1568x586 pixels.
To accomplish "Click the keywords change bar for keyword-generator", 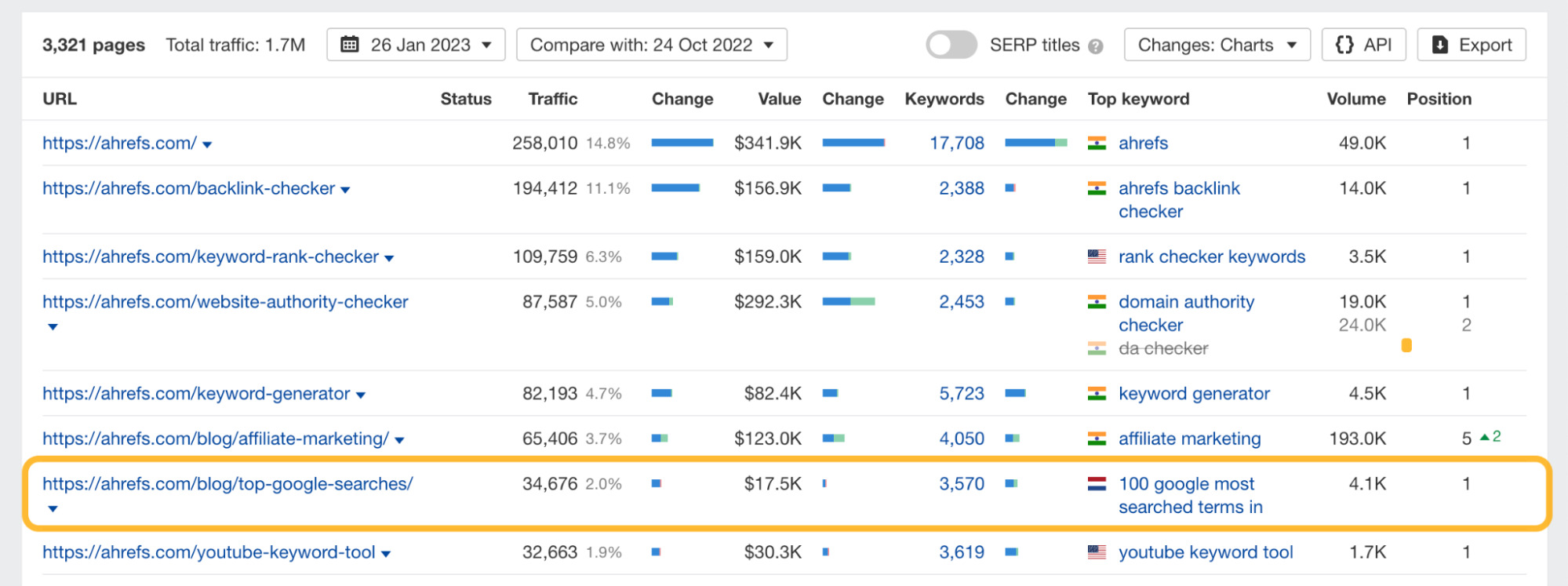I will [x=1015, y=393].
